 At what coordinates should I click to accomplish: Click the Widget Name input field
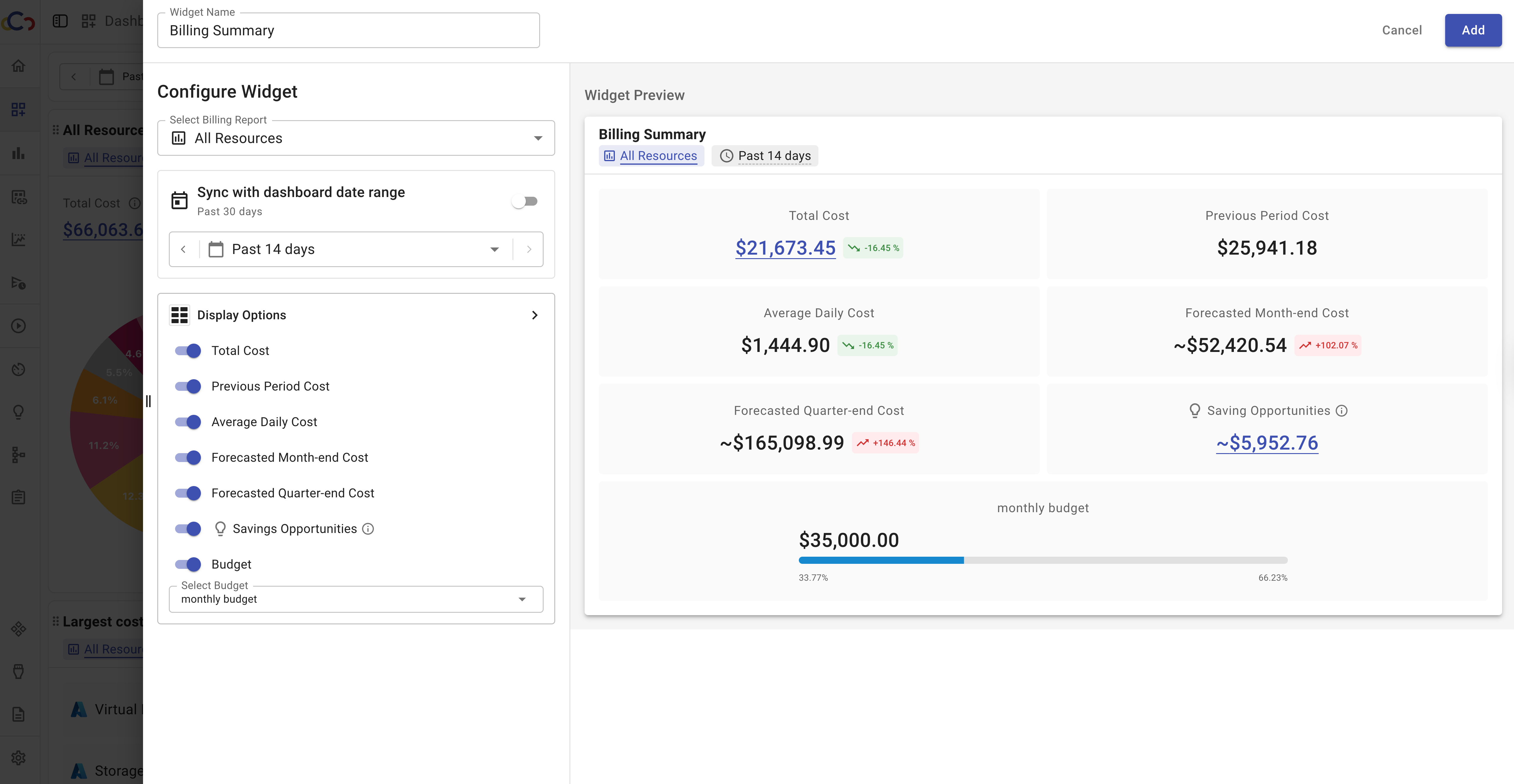348,31
